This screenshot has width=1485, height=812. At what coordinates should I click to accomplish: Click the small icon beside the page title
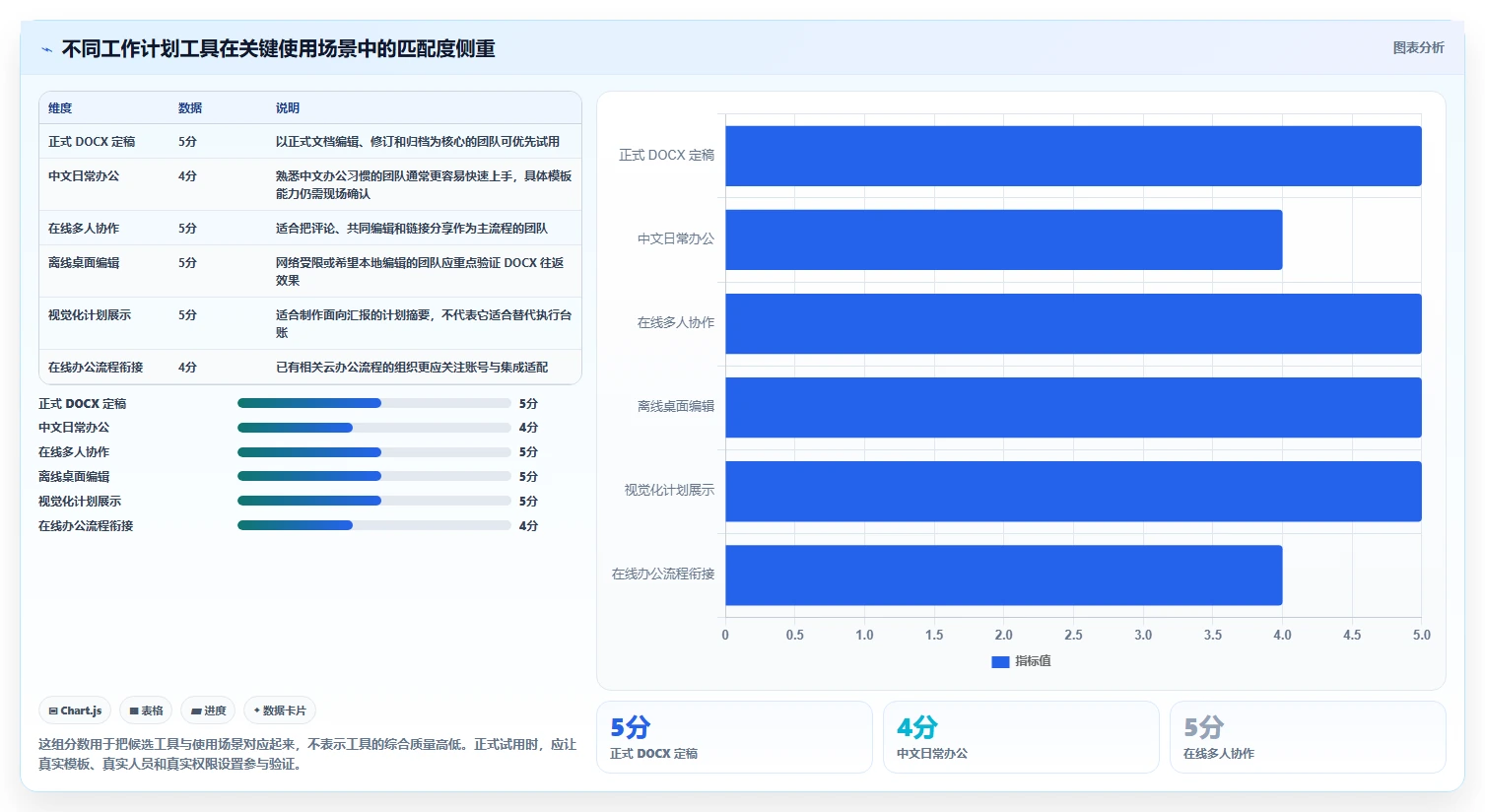46,49
